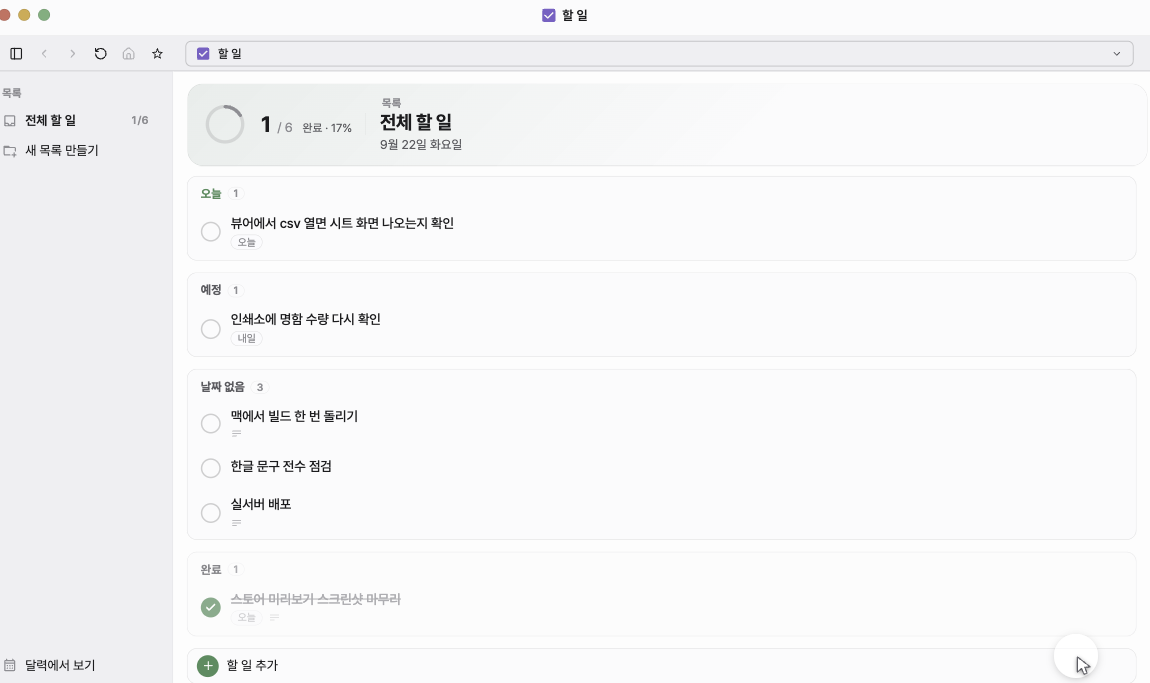Check off 맥에서 빌드 한 번 돌리기
The width and height of the screenshot is (1150, 683).
click(x=210, y=423)
